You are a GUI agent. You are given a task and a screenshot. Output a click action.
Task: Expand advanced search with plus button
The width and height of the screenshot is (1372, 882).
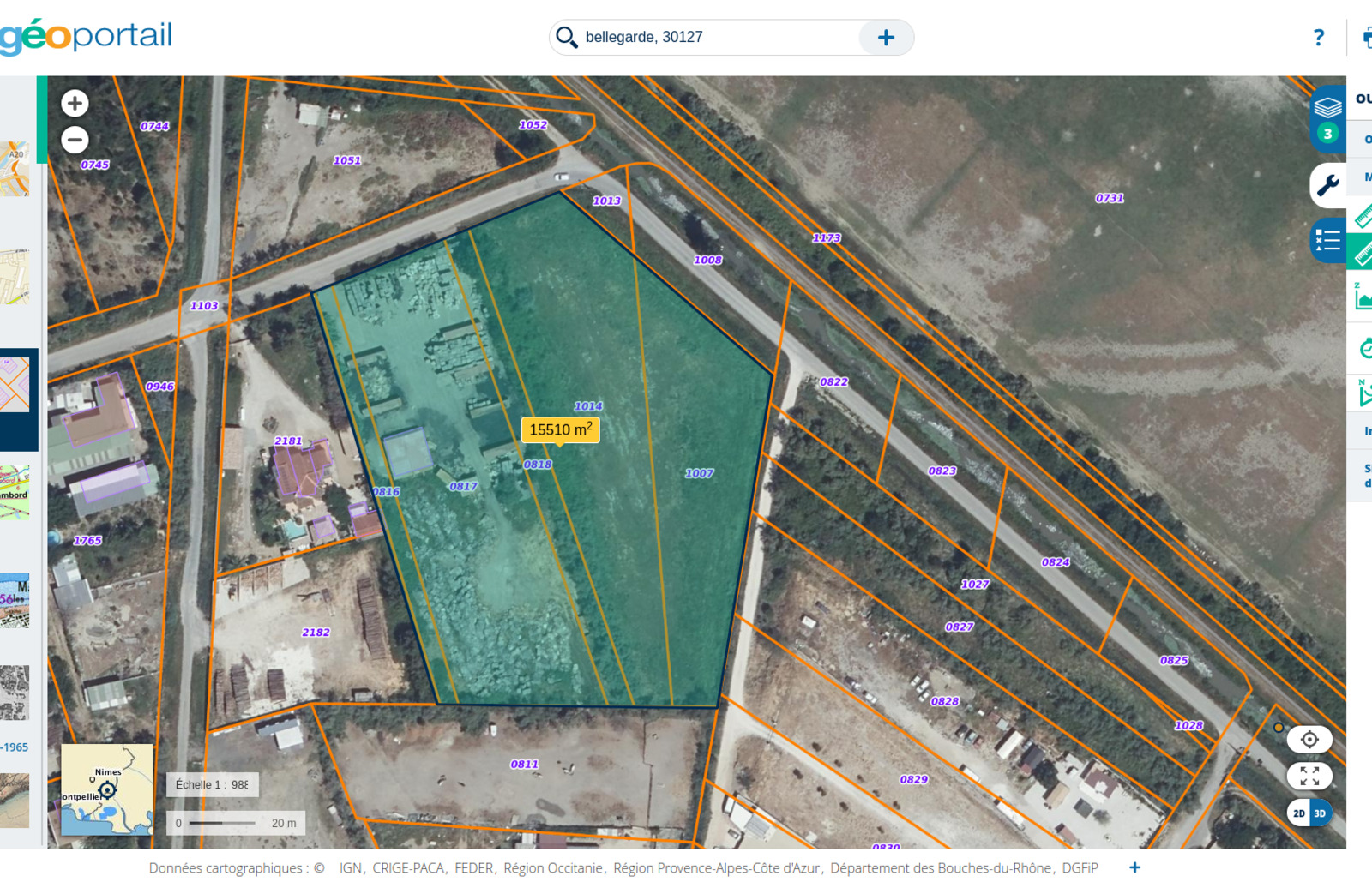coord(886,38)
